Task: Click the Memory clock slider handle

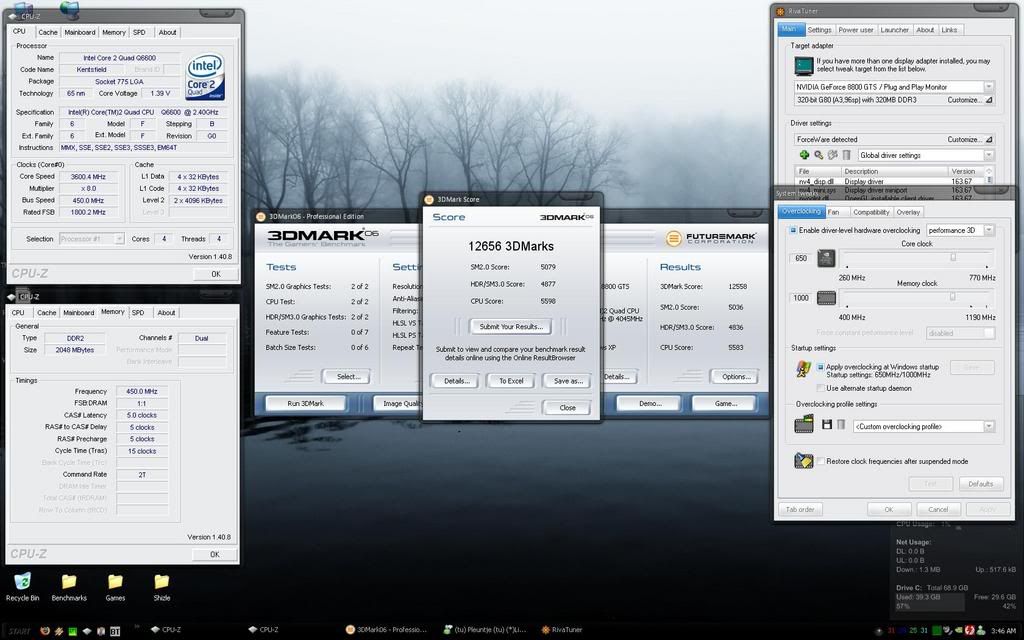Action: coord(952,297)
